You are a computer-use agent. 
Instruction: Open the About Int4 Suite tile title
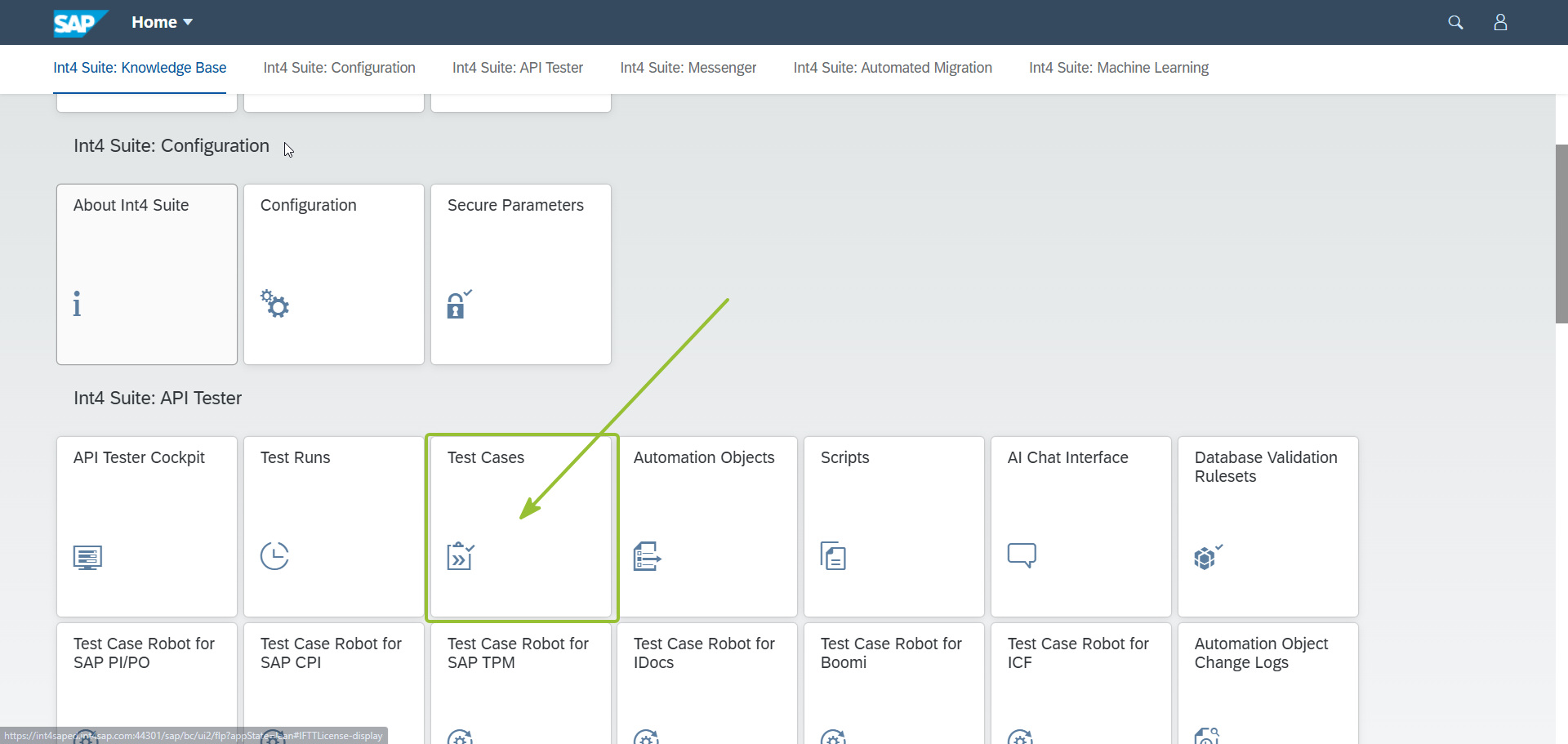131,205
